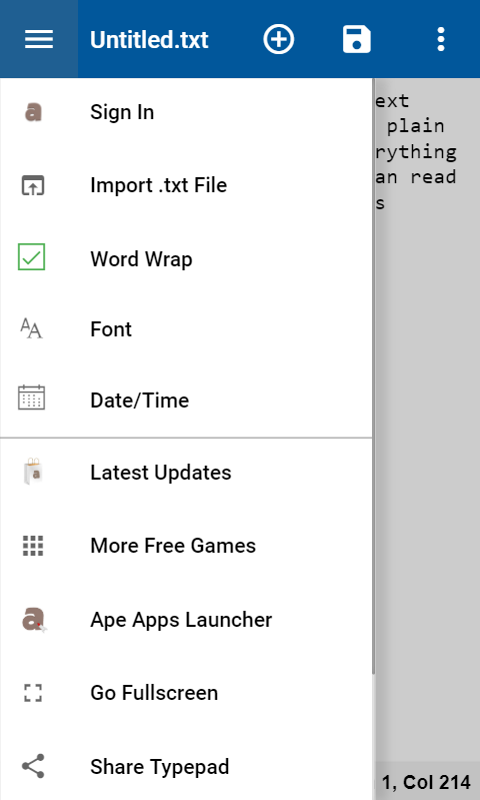Insert Date/Time from the menu

tap(186, 400)
